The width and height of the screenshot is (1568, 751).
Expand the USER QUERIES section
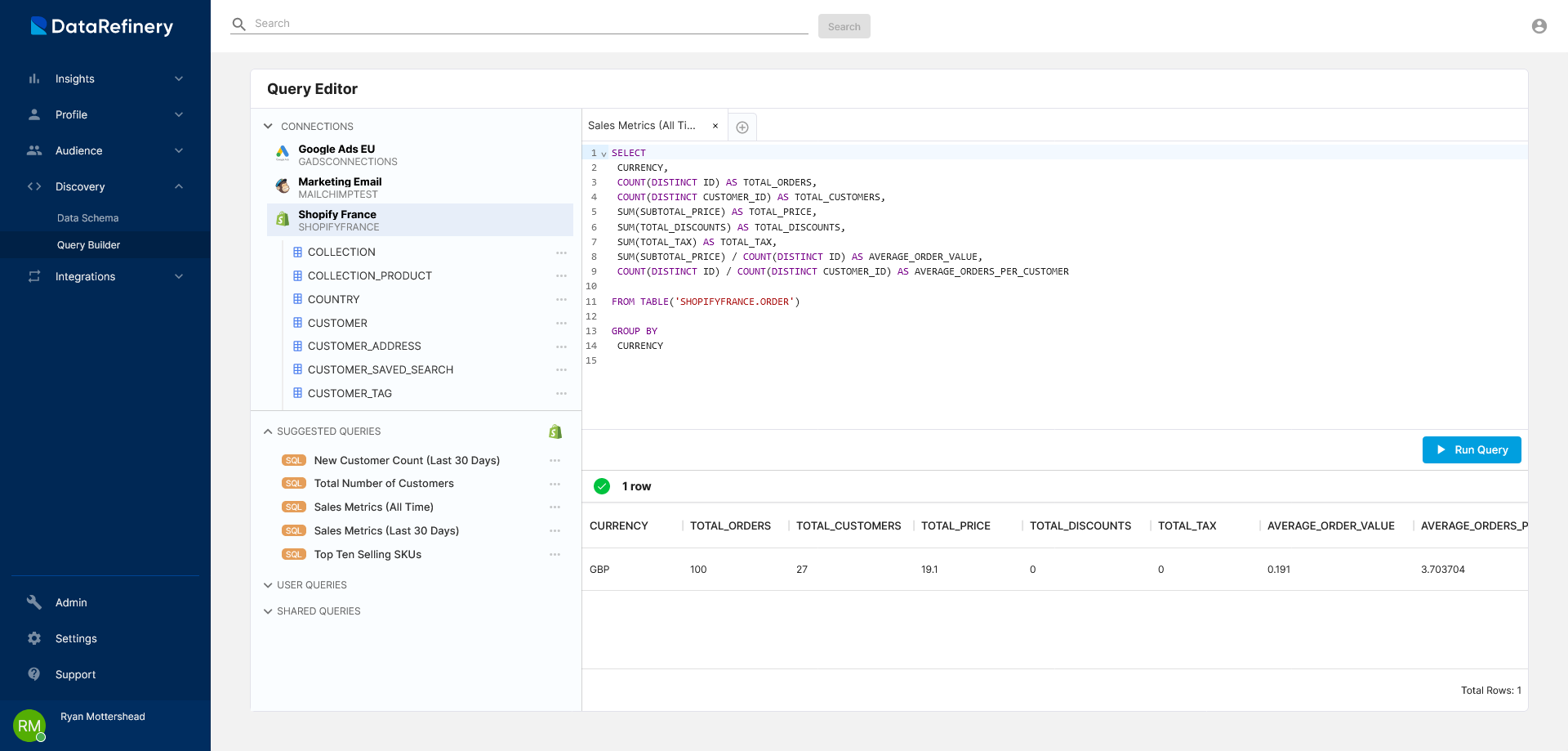click(x=268, y=585)
